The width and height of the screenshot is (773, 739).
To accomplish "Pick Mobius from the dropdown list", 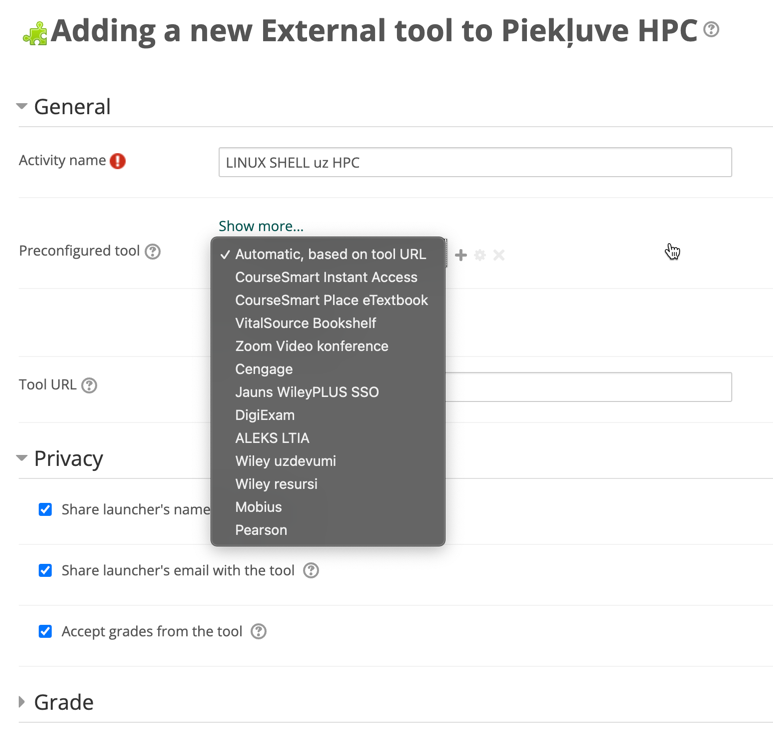I will tap(328, 507).
